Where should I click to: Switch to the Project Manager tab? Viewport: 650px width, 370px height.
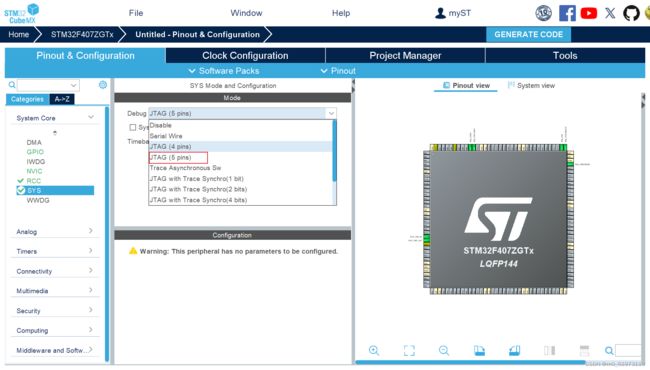(x=405, y=56)
